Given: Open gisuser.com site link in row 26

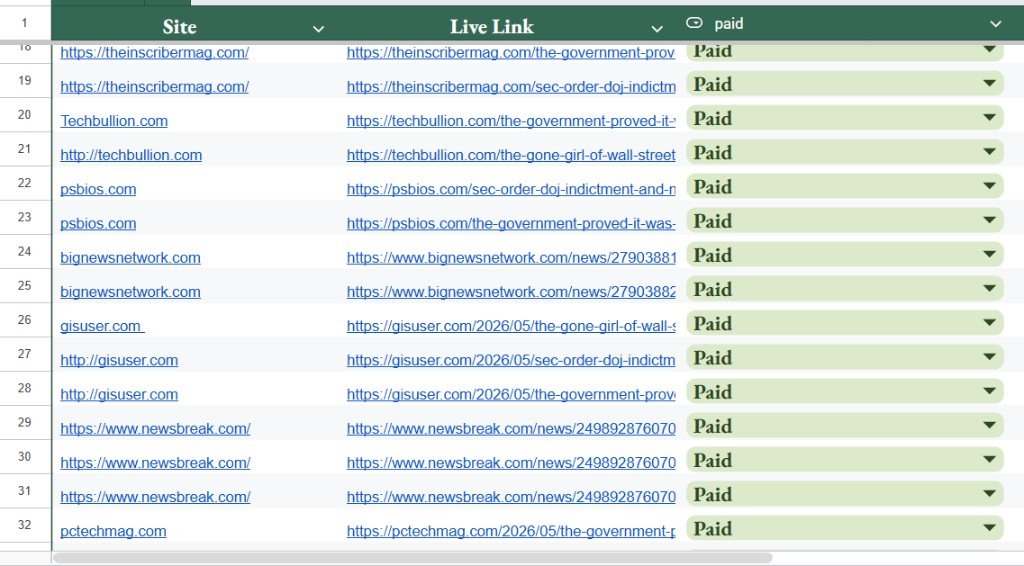Looking at the screenshot, I should coord(102,326).
